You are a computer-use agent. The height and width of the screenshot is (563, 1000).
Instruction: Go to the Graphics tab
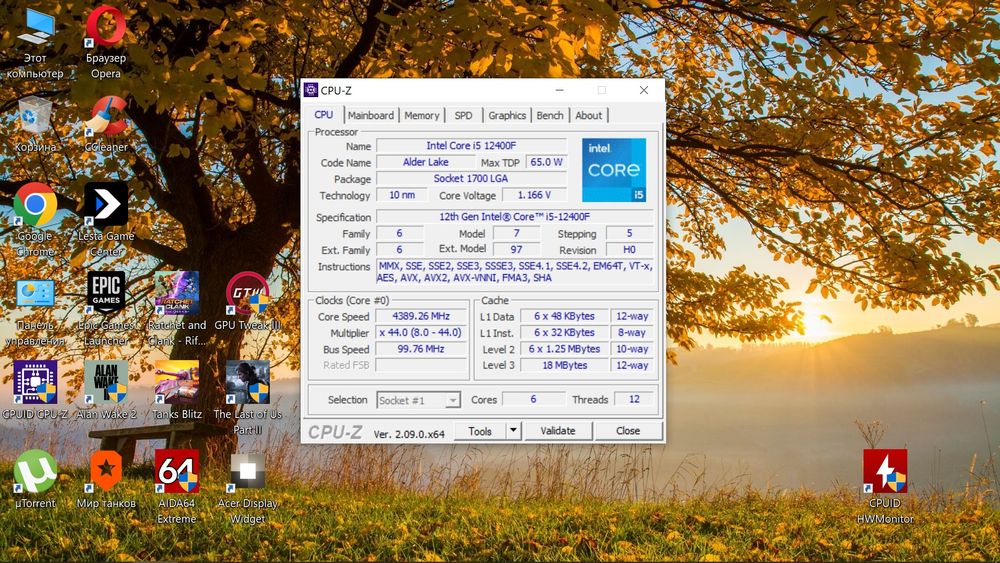pyautogui.click(x=507, y=115)
